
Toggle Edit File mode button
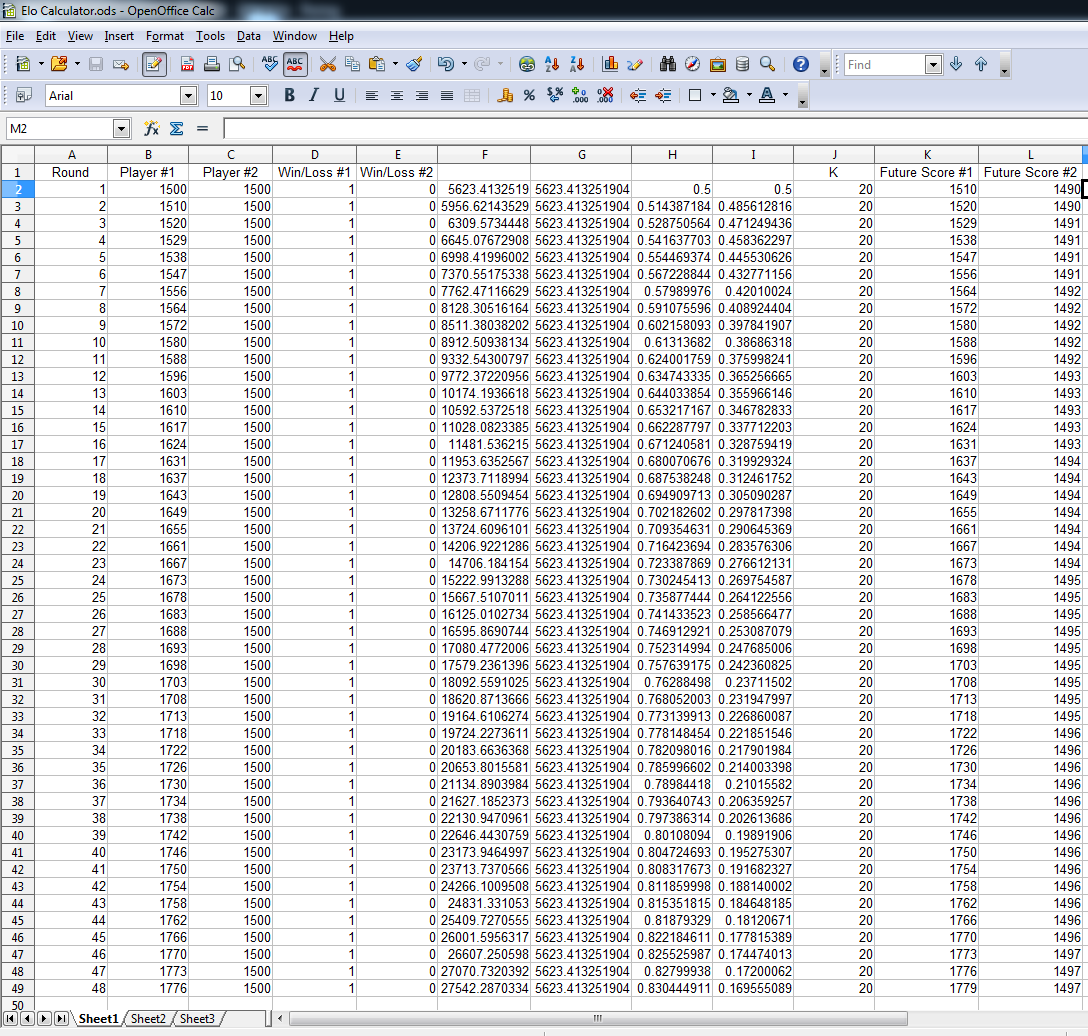click(154, 64)
